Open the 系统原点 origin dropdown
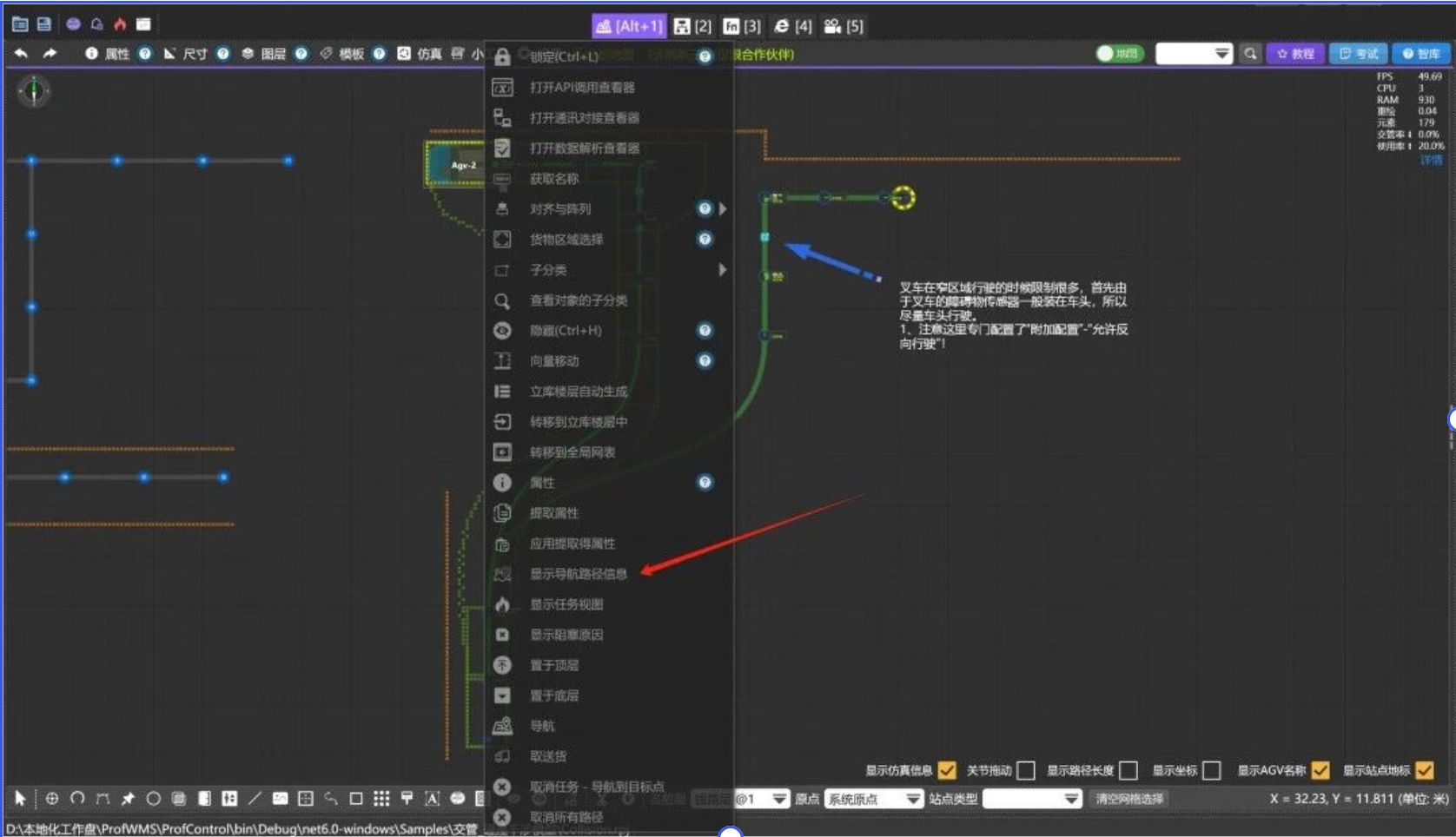The image size is (1456, 837). [874, 799]
